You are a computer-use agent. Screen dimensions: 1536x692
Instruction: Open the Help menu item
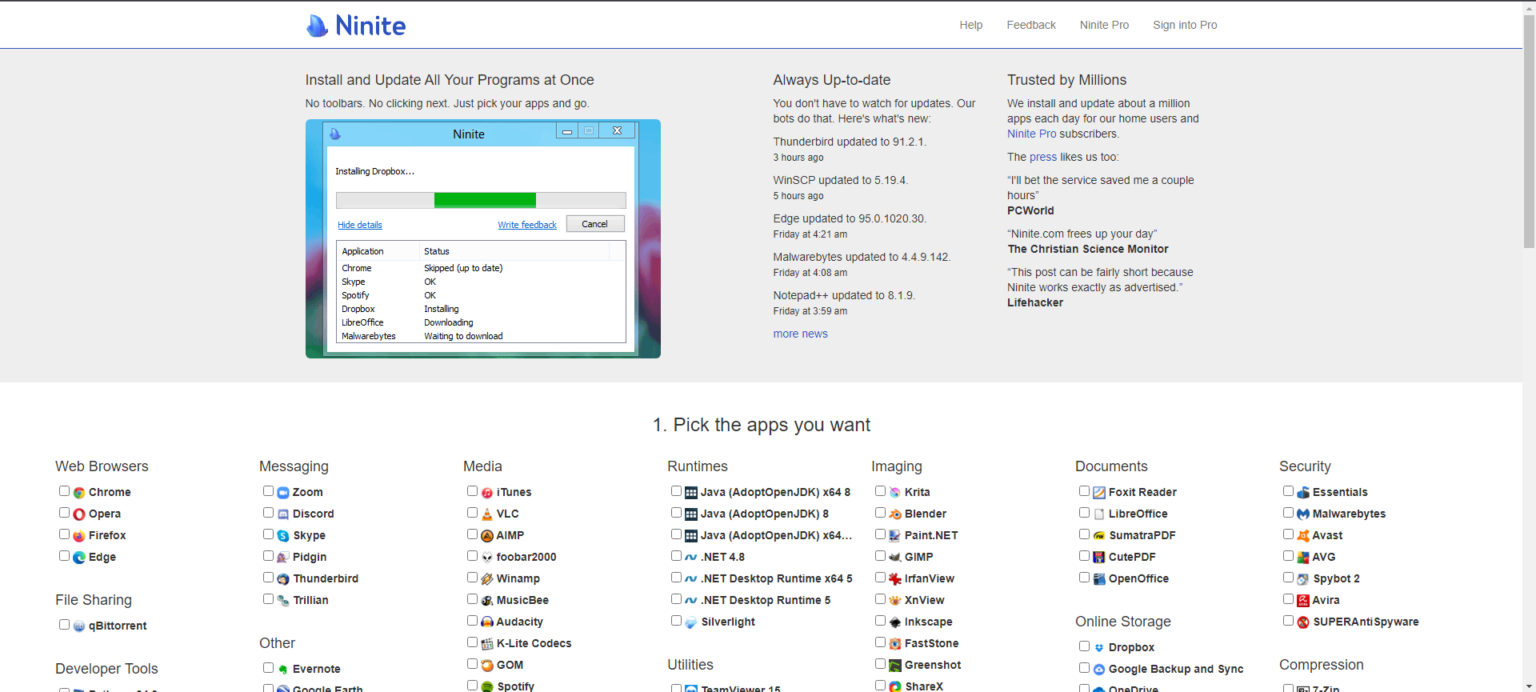(970, 25)
